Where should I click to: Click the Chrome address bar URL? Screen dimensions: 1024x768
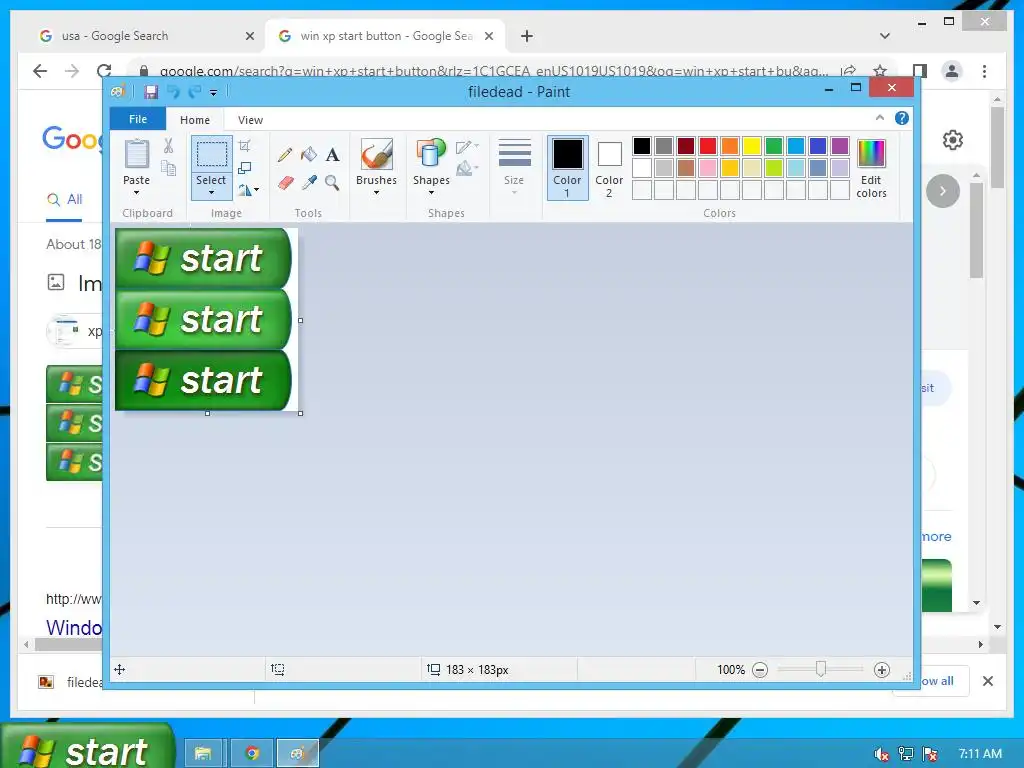pyautogui.click(x=494, y=71)
